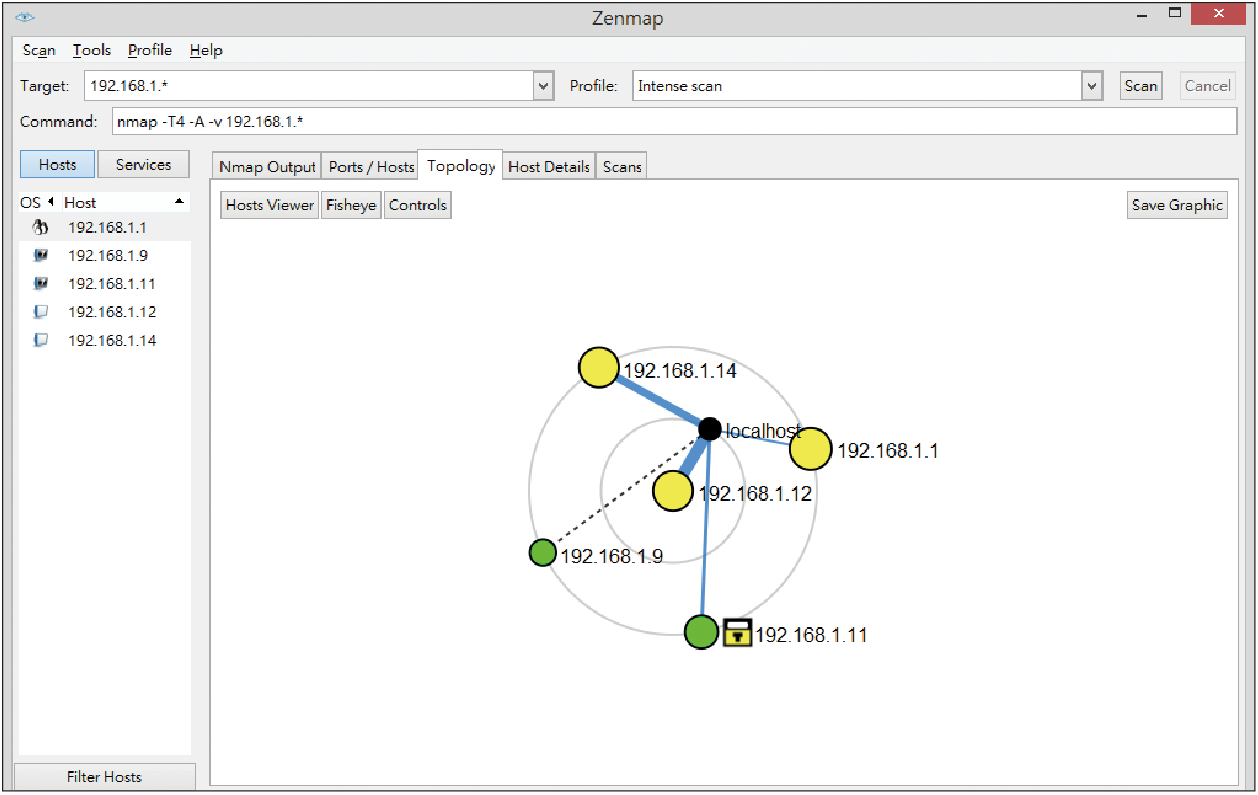Select the OS icon beside 192.168.1.14

tap(41, 340)
